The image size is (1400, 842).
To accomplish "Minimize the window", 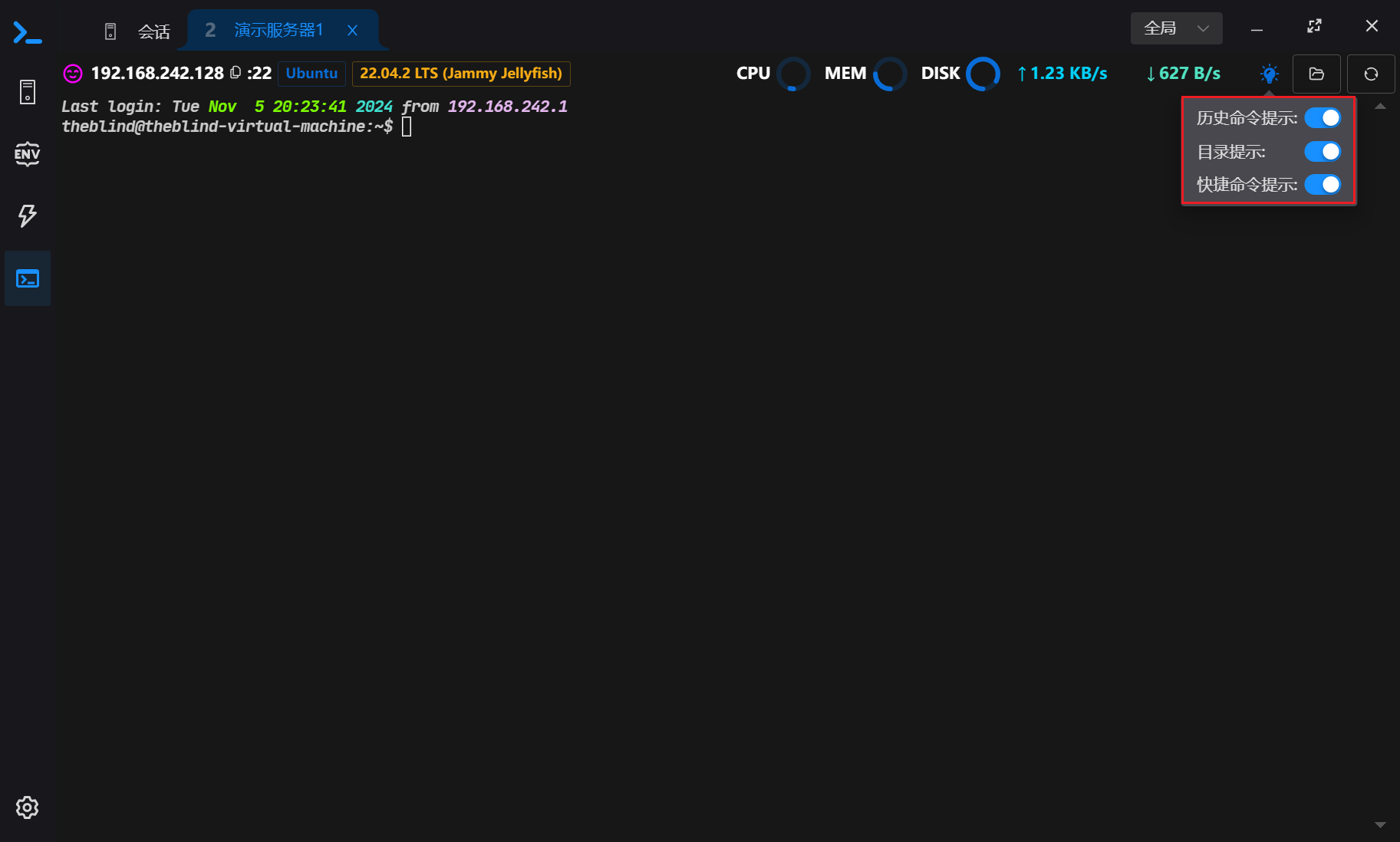I will (x=1257, y=29).
